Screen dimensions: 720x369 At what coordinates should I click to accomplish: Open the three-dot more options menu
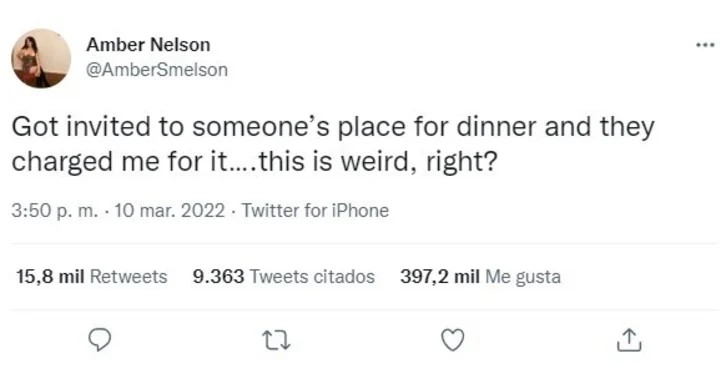[x=705, y=45]
